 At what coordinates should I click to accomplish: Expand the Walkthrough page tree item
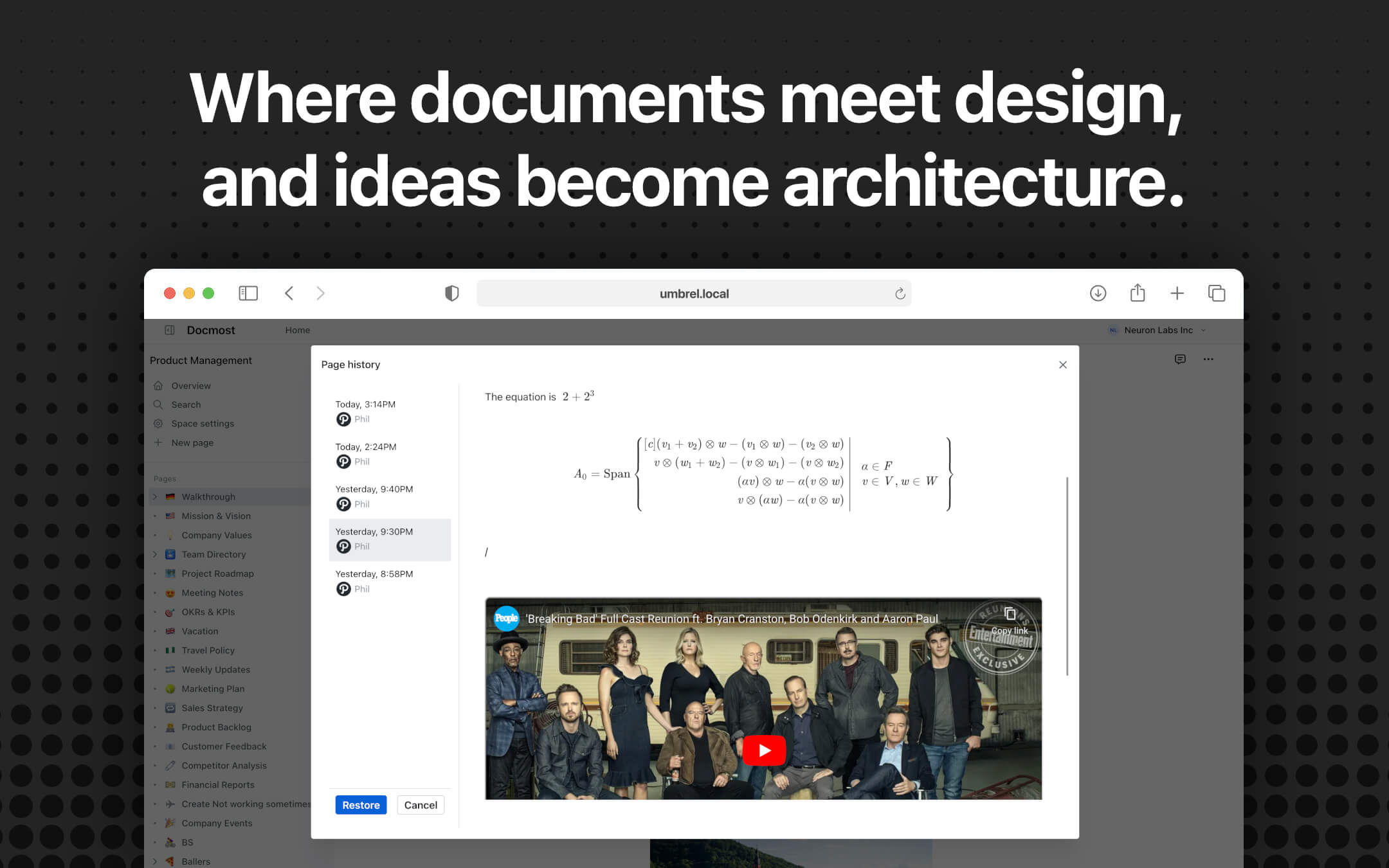pyautogui.click(x=155, y=496)
